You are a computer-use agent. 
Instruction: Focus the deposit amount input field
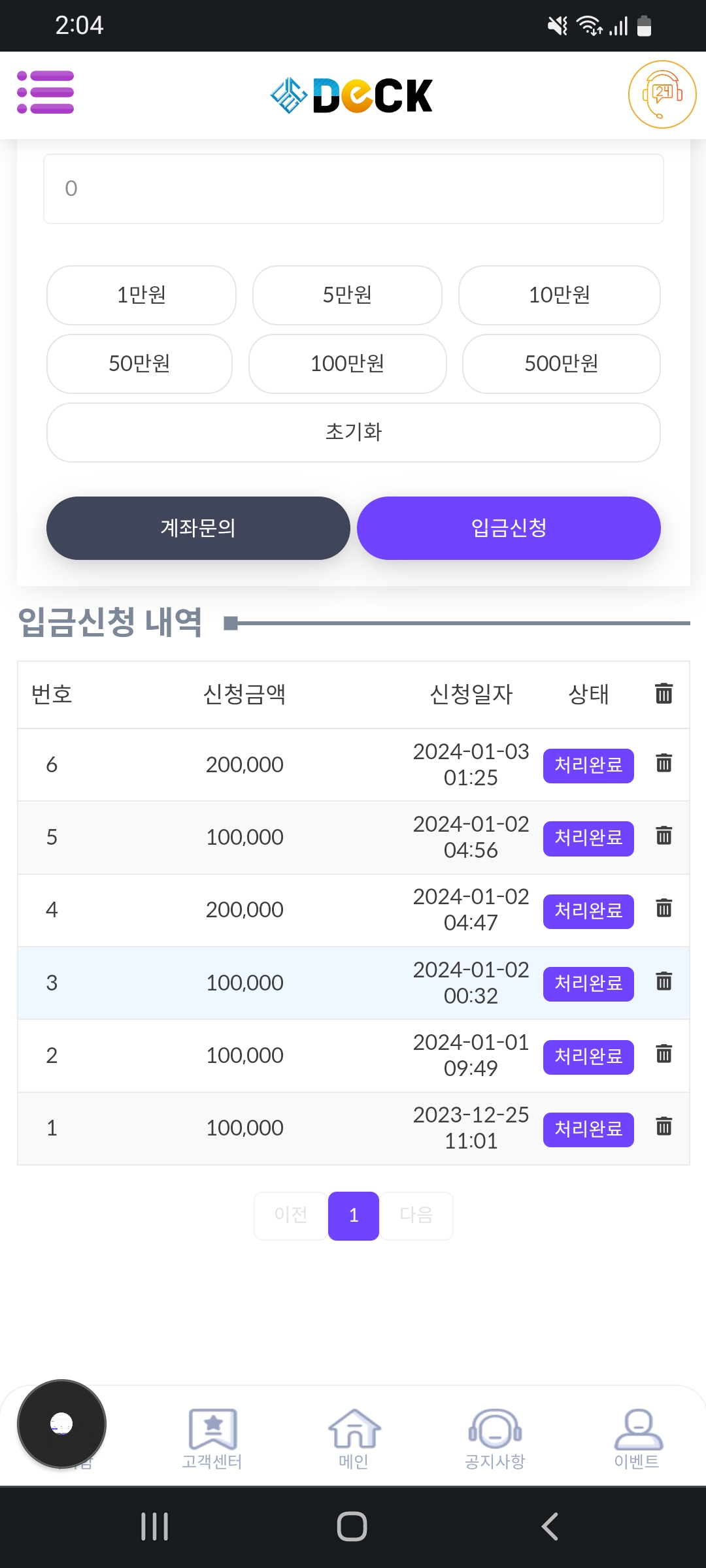coord(353,189)
